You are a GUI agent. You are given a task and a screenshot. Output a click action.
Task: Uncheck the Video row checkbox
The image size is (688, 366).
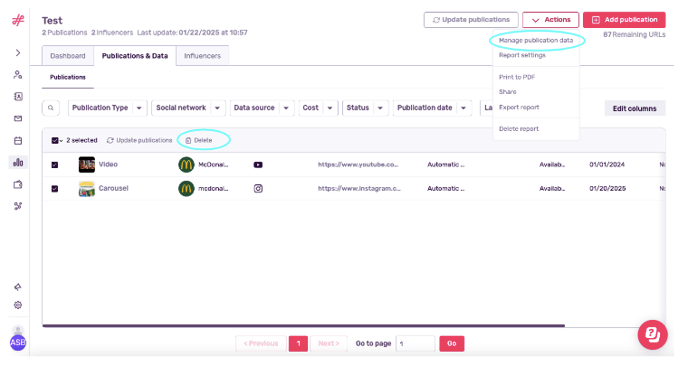click(x=55, y=165)
